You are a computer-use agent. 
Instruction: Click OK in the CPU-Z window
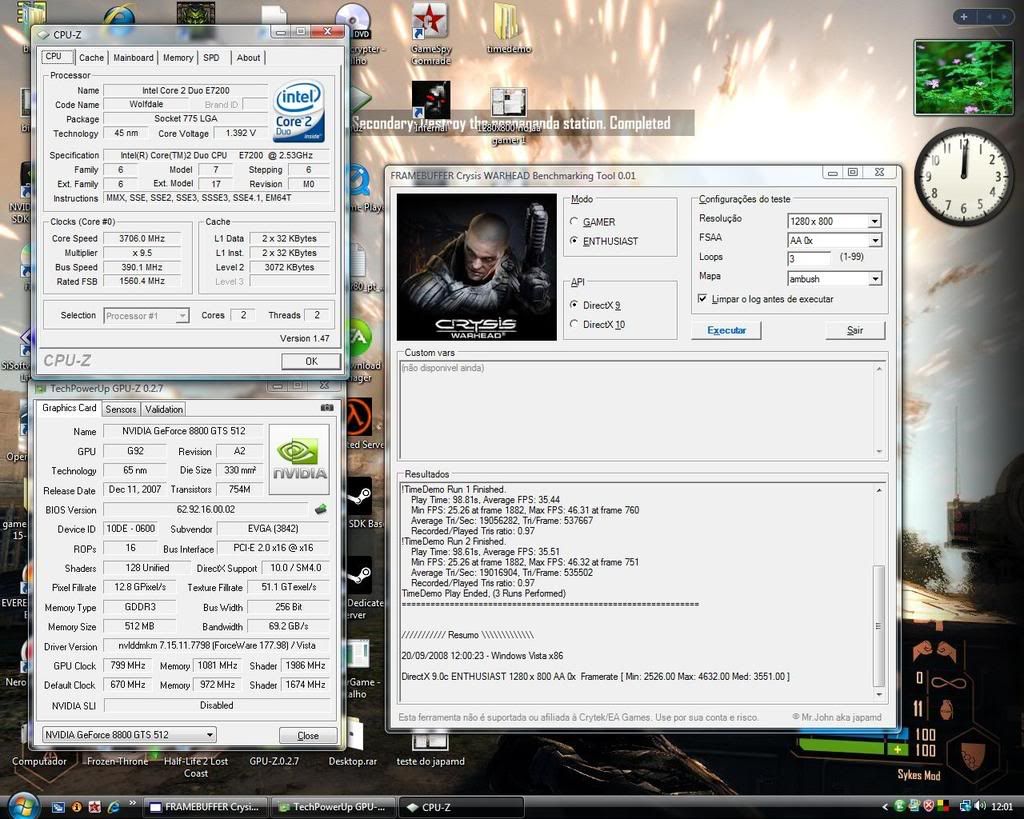click(x=310, y=361)
